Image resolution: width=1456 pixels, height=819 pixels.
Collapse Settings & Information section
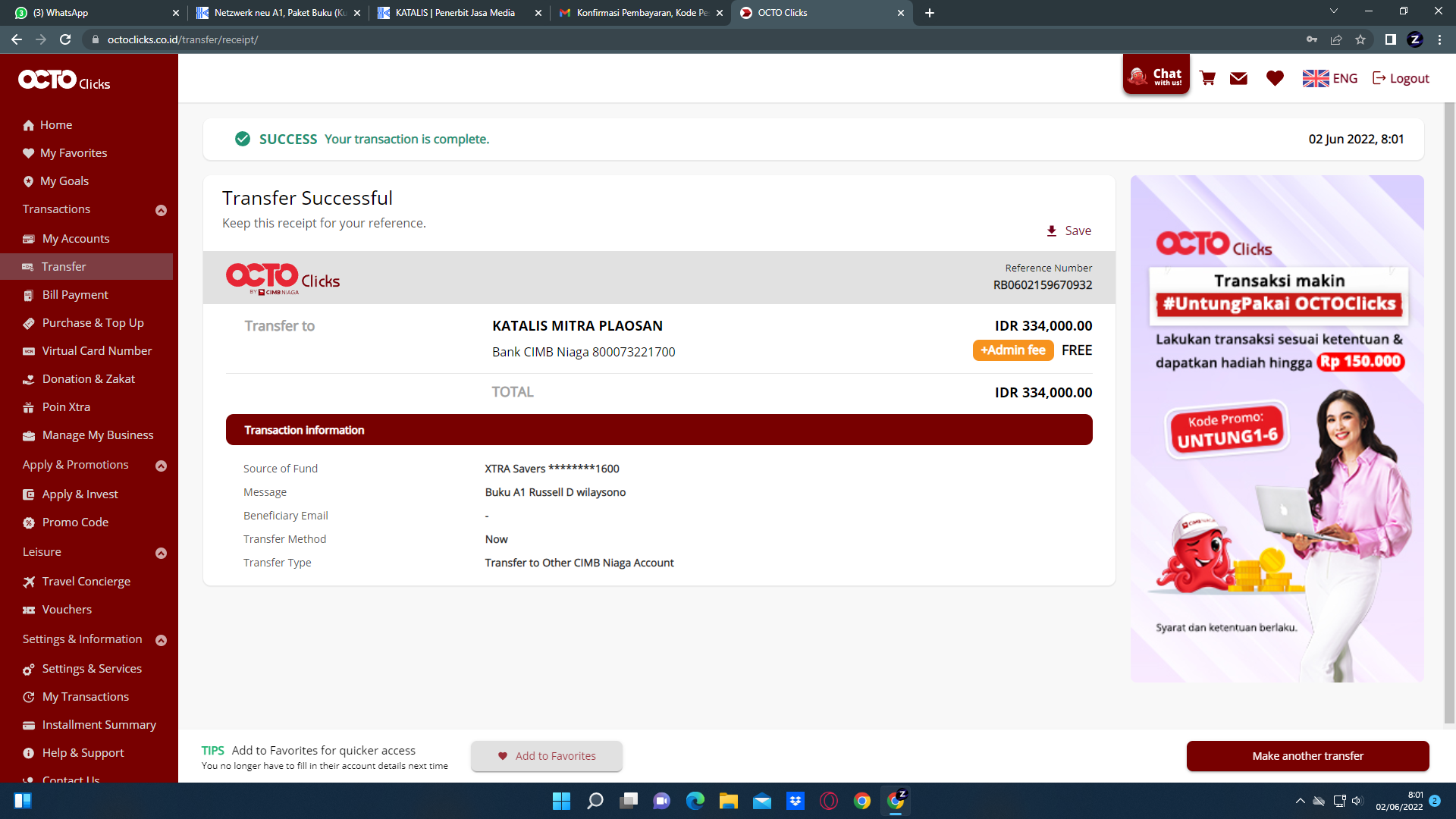tap(161, 640)
